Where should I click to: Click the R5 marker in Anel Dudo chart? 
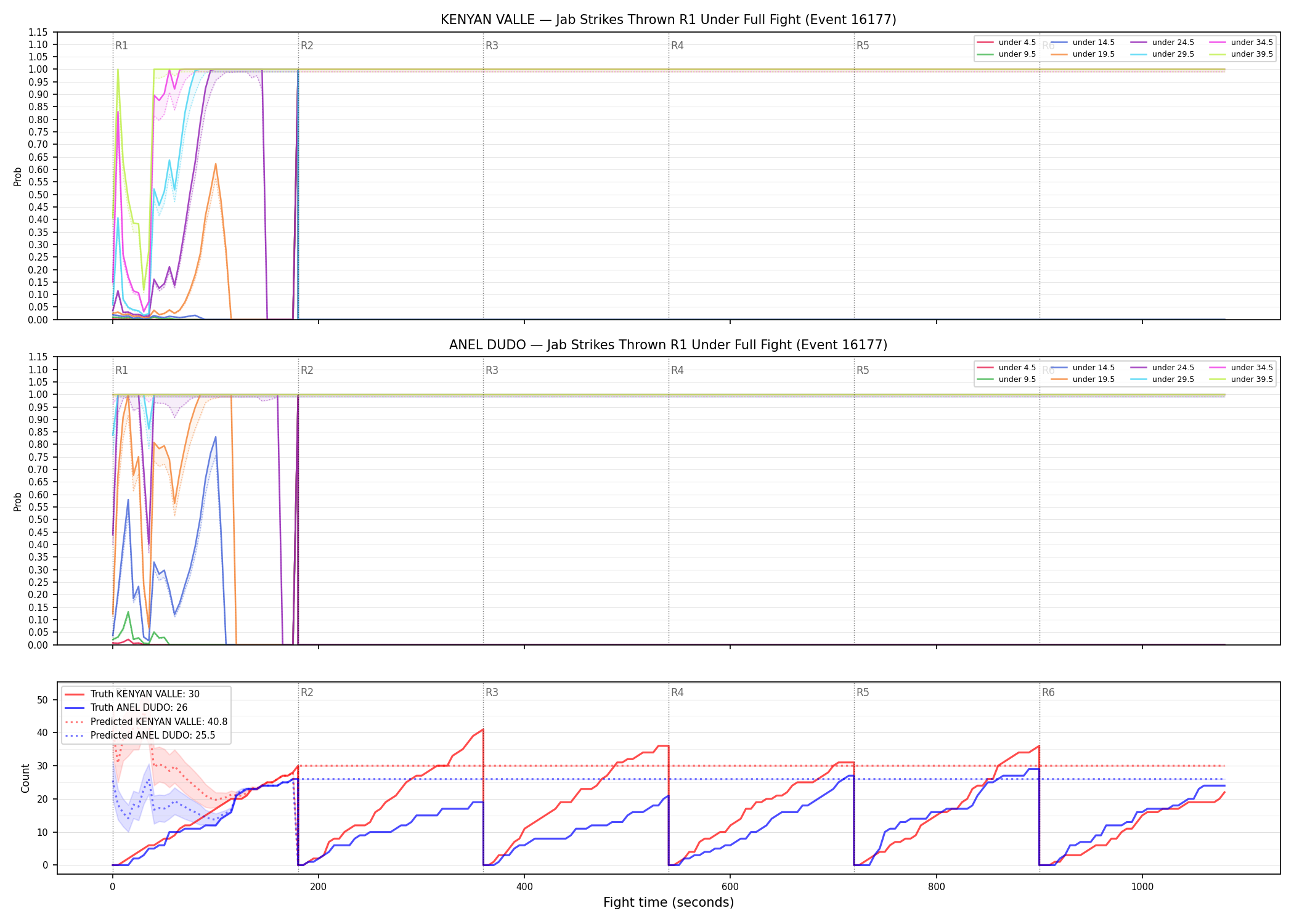[863, 370]
